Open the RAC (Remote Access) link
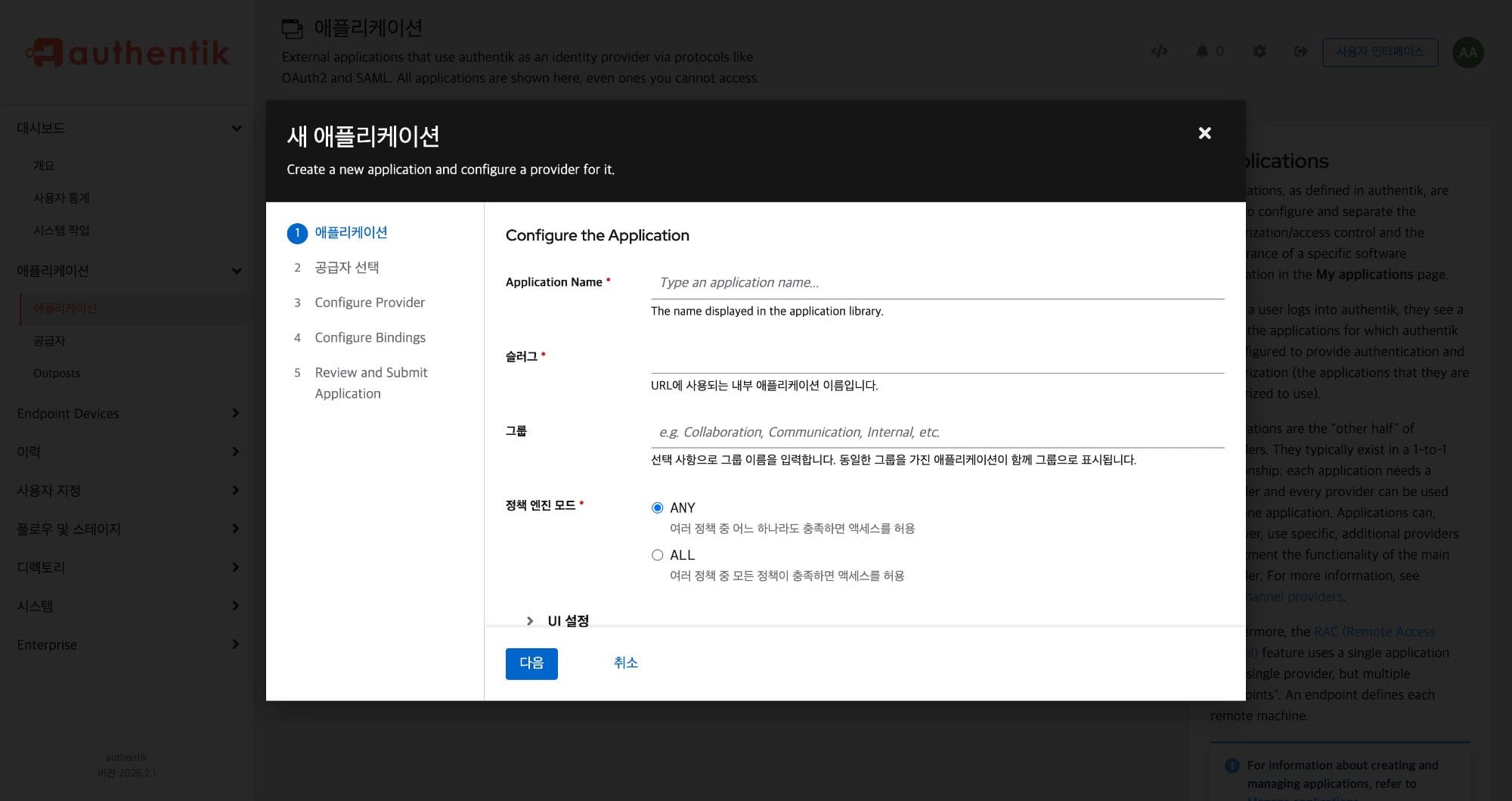Image resolution: width=1512 pixels, height=801 pixels. point(1374,632)
